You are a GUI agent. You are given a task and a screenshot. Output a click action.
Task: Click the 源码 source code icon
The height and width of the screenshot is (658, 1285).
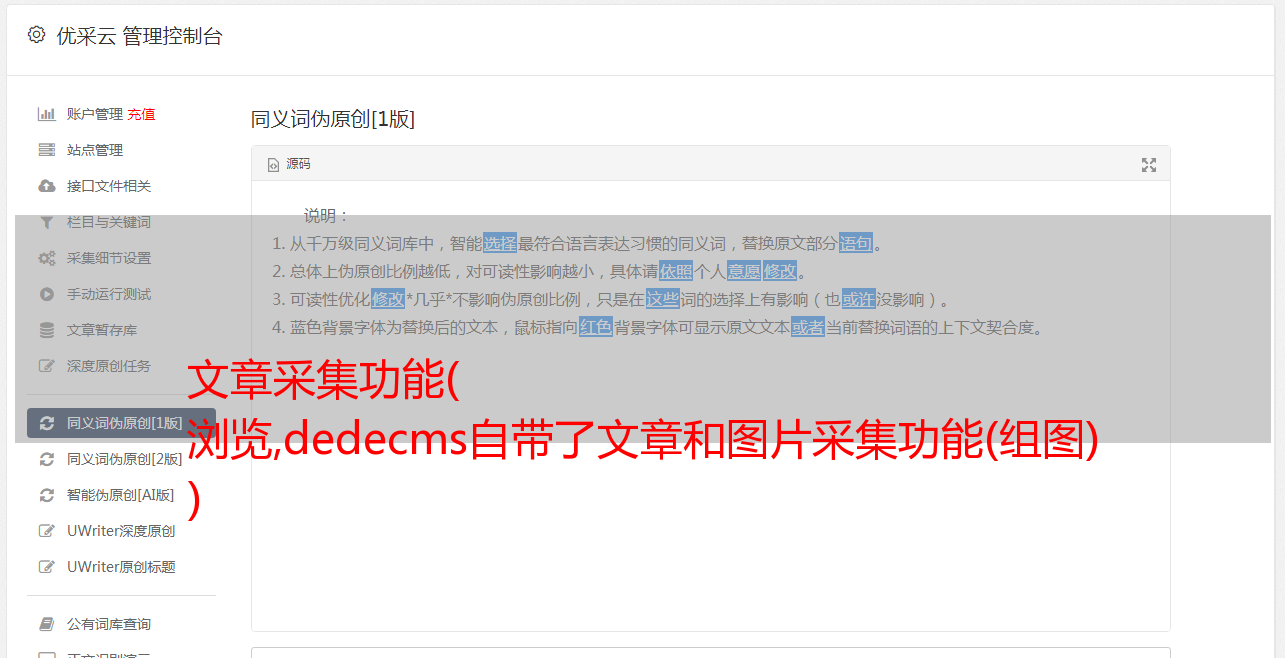273,165
